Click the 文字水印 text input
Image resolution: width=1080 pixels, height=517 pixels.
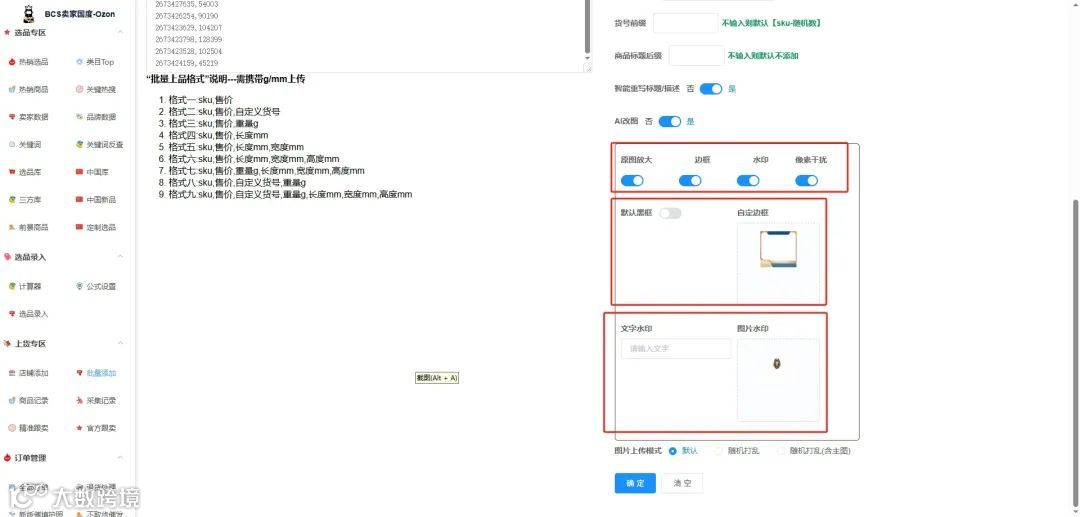click(676, 348)
